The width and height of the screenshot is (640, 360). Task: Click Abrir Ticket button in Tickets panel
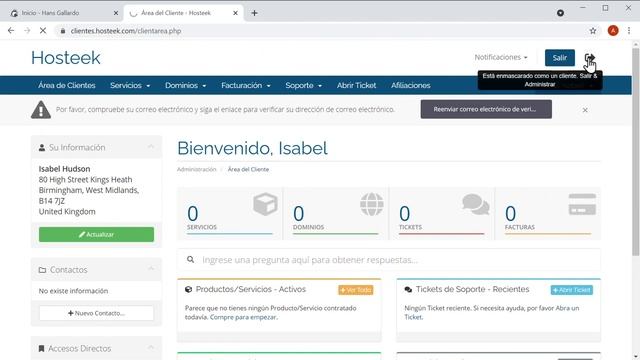(571, 290)
